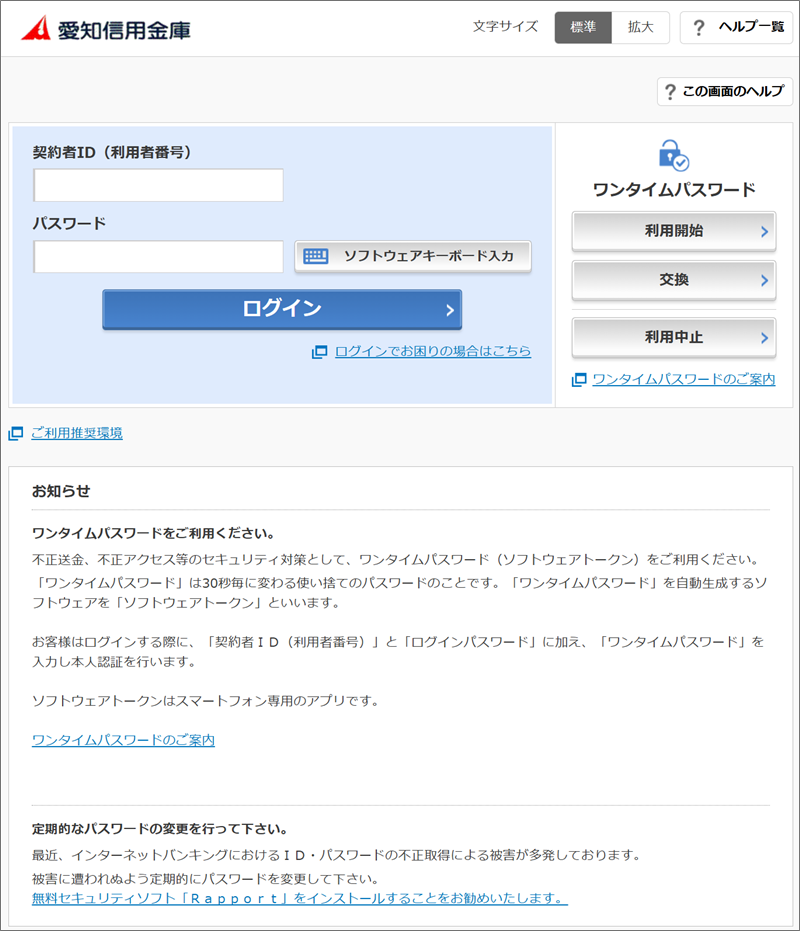800x931 pixels.
Task: Switch text size to 拡大
Action: point(640,27)
